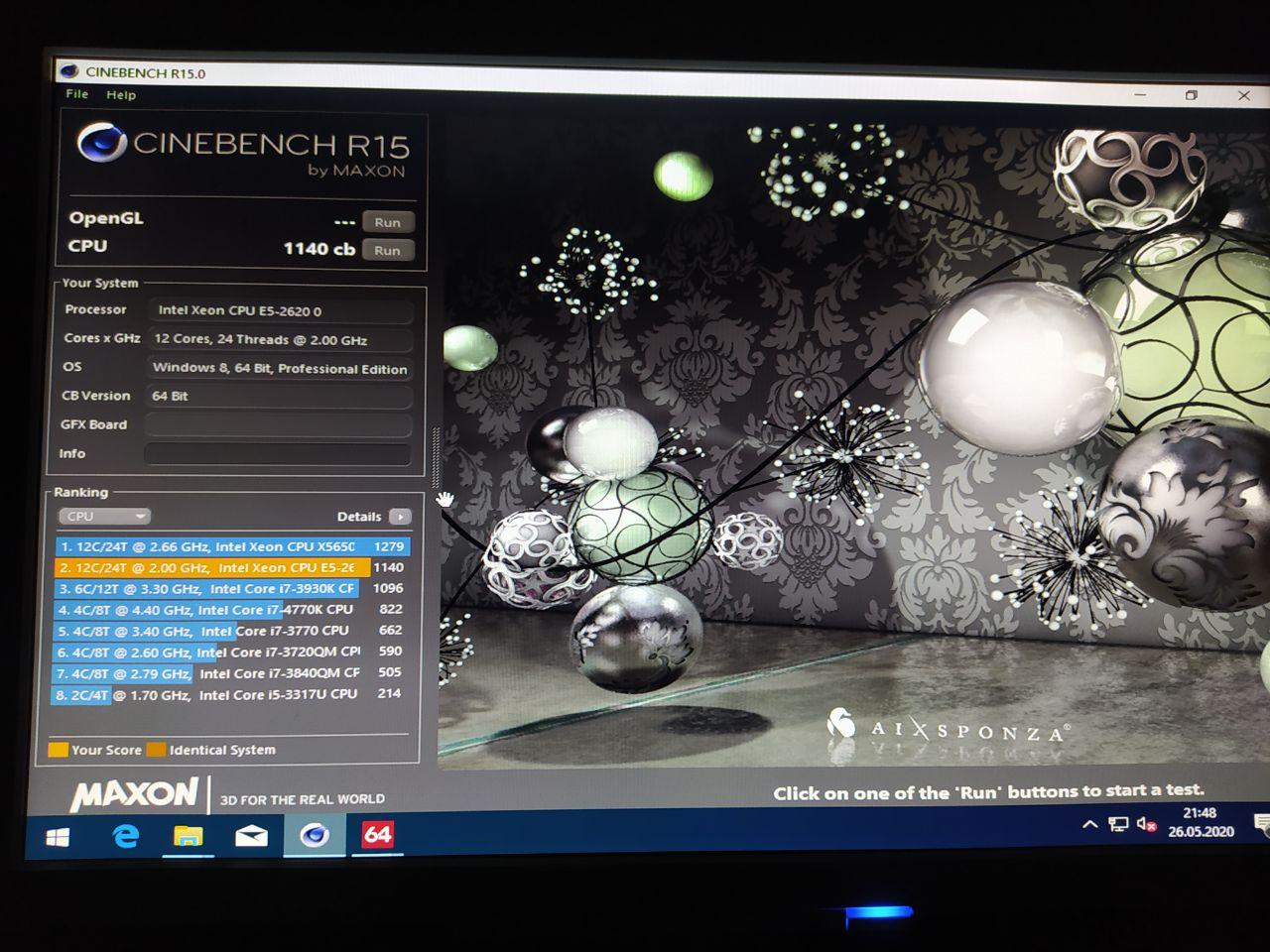Click the Info input field

tap(278, 454)
